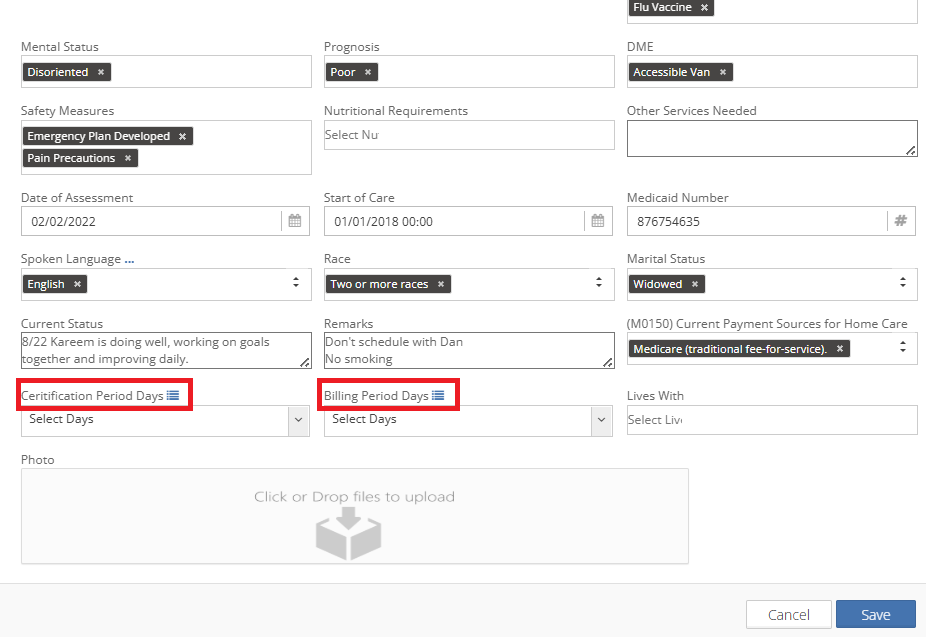The height and width of the screenshot is (637, 926).
Task: Remove the Flu Vaccine tag
Action: [x=704, y=8]
